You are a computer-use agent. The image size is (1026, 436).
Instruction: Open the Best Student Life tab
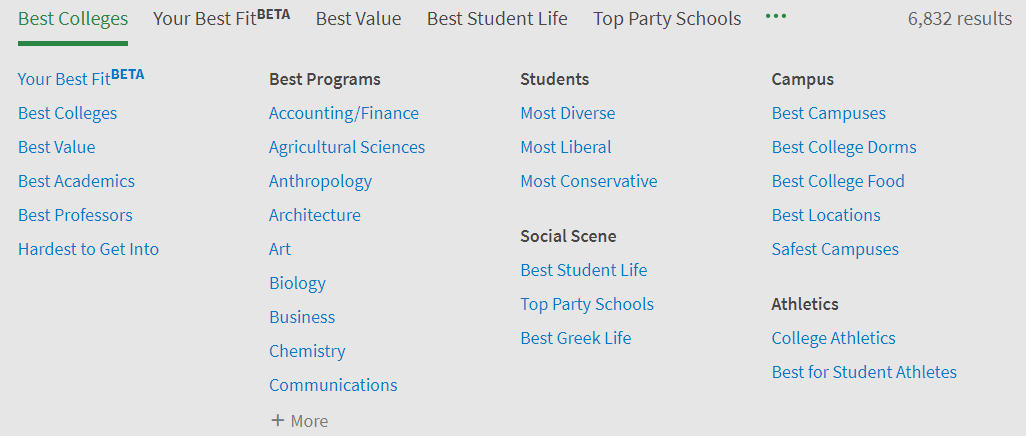[497, 19]
